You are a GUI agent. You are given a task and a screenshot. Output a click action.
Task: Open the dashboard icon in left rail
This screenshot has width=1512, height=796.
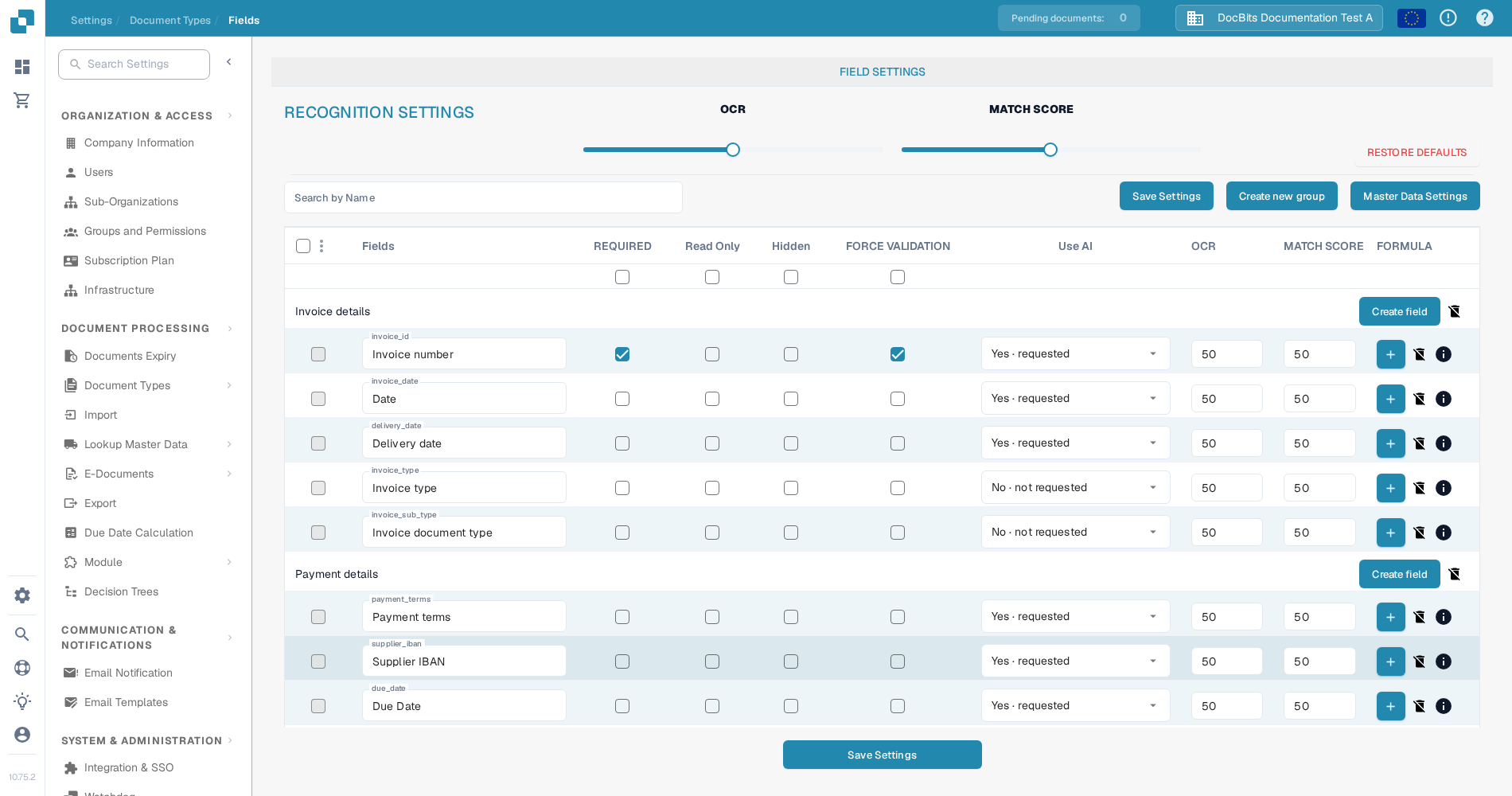22,67
